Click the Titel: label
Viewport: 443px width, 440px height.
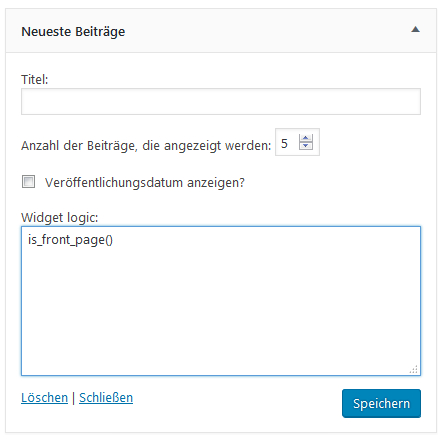[x=35, y=80]
